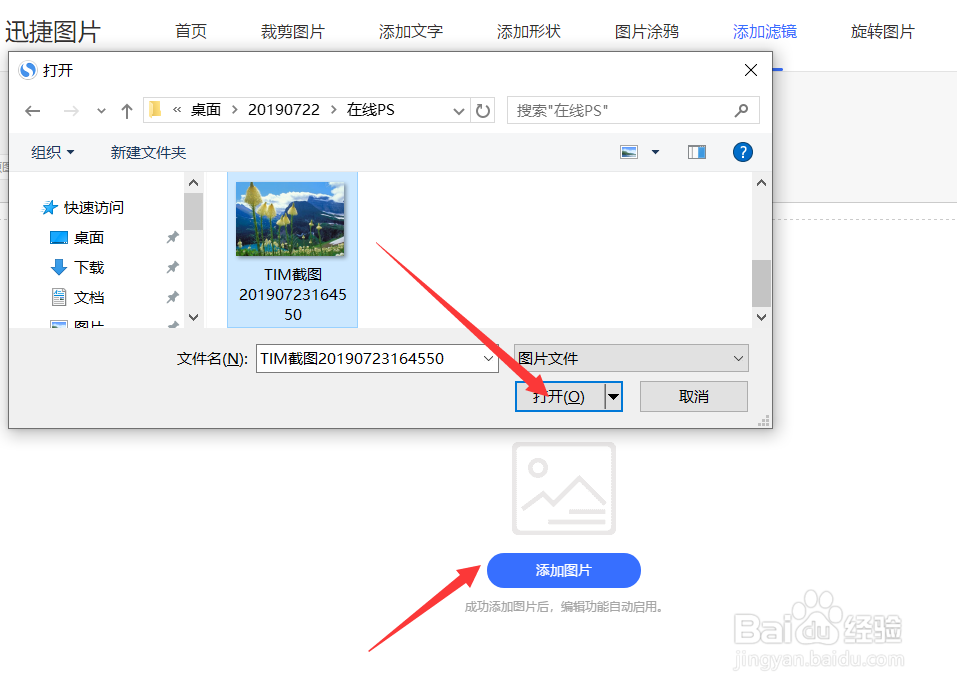The height and width of the screenshot is (692, 957).
Task: Open recent locations dropdown arrow
Action: pyautogui.click(x=101, y=111)
